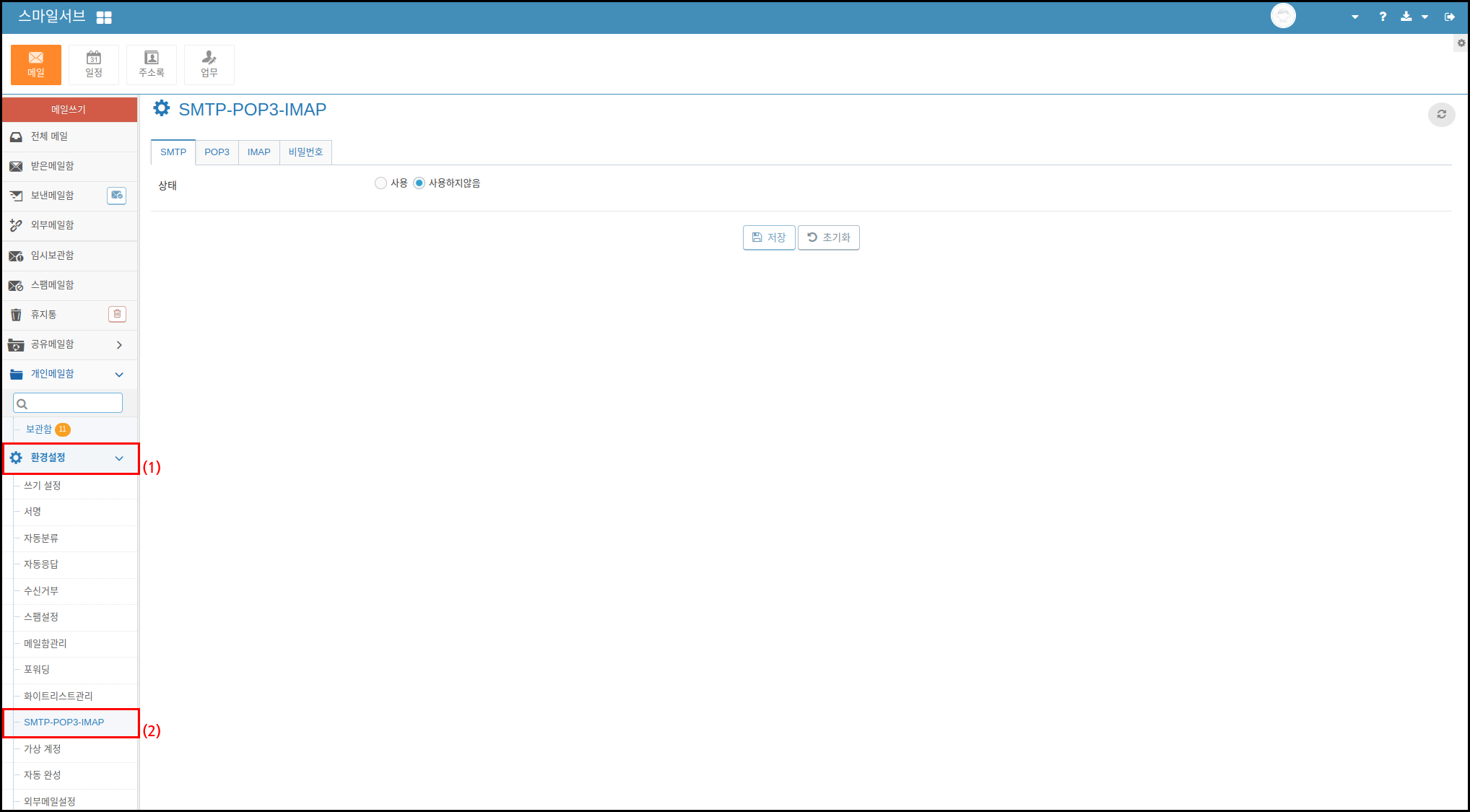Open 자동 완성 settings

coord(43,775)
